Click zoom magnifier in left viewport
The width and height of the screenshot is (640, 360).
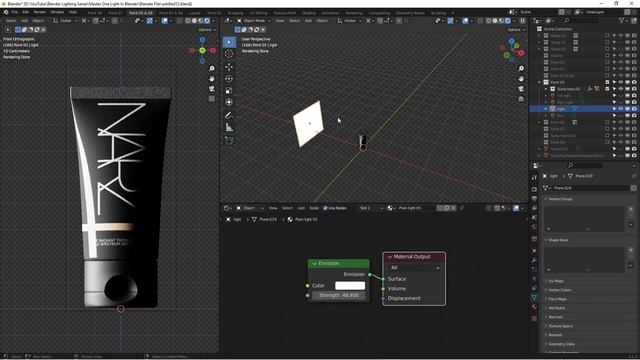211,69
